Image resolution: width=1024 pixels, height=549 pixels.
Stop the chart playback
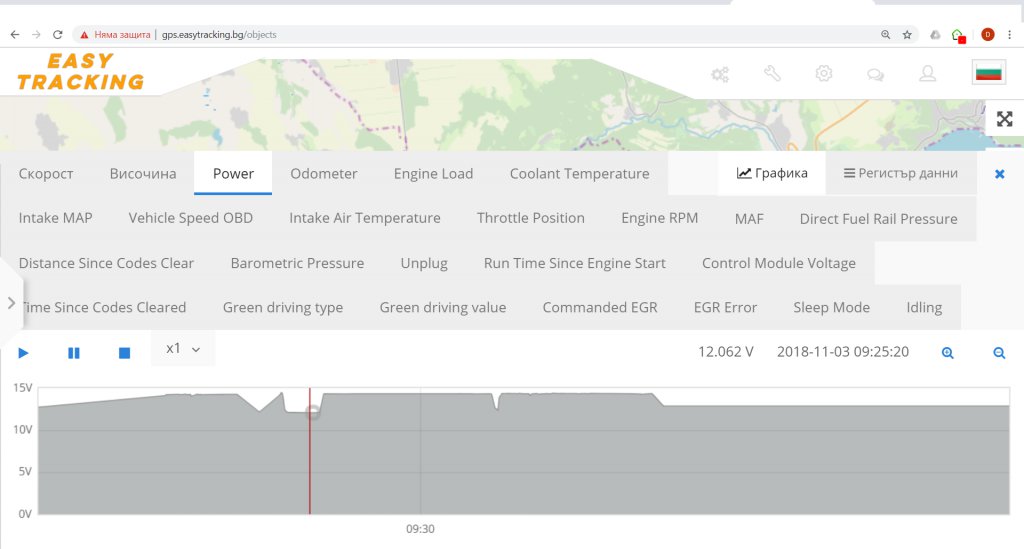[124, 353]
